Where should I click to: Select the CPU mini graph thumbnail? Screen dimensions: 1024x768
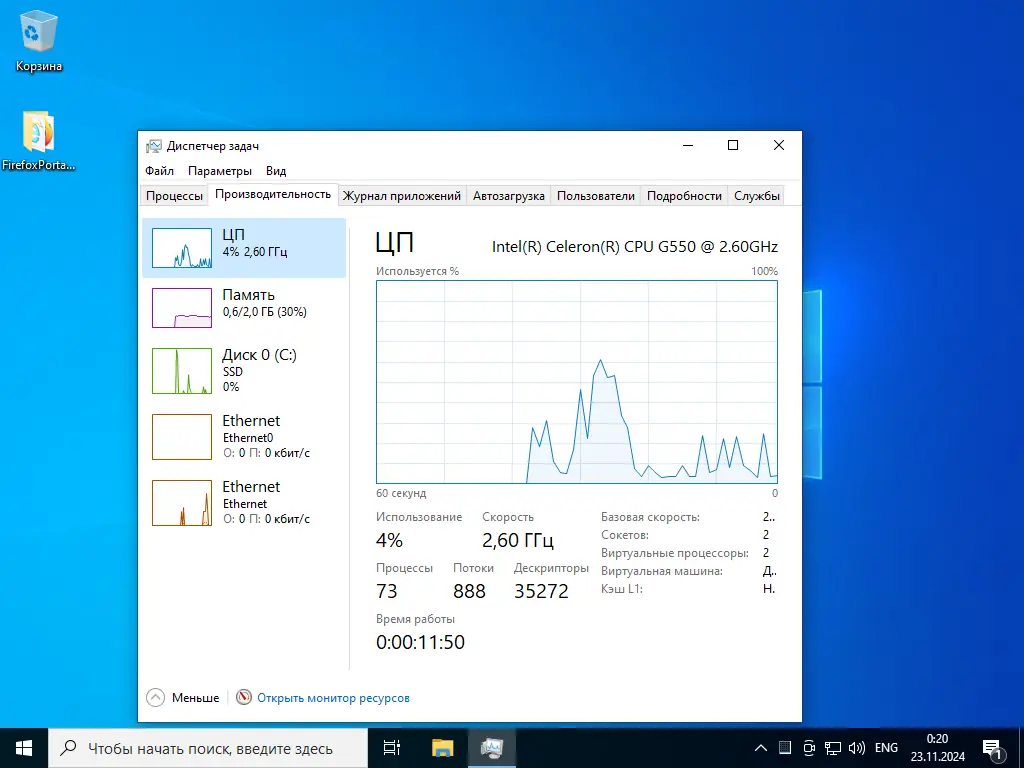182,248
